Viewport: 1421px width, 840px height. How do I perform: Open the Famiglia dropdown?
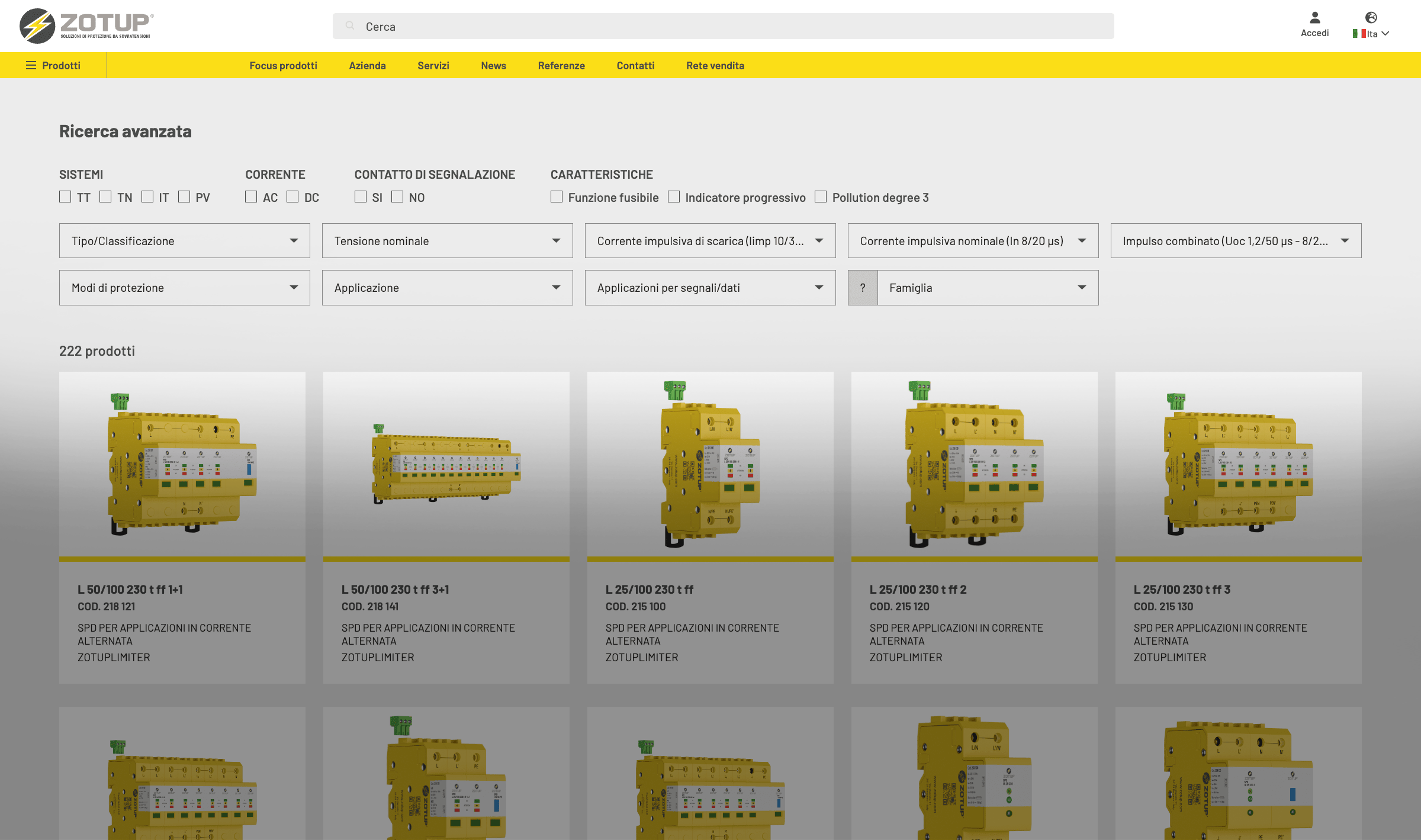point(988,288)
